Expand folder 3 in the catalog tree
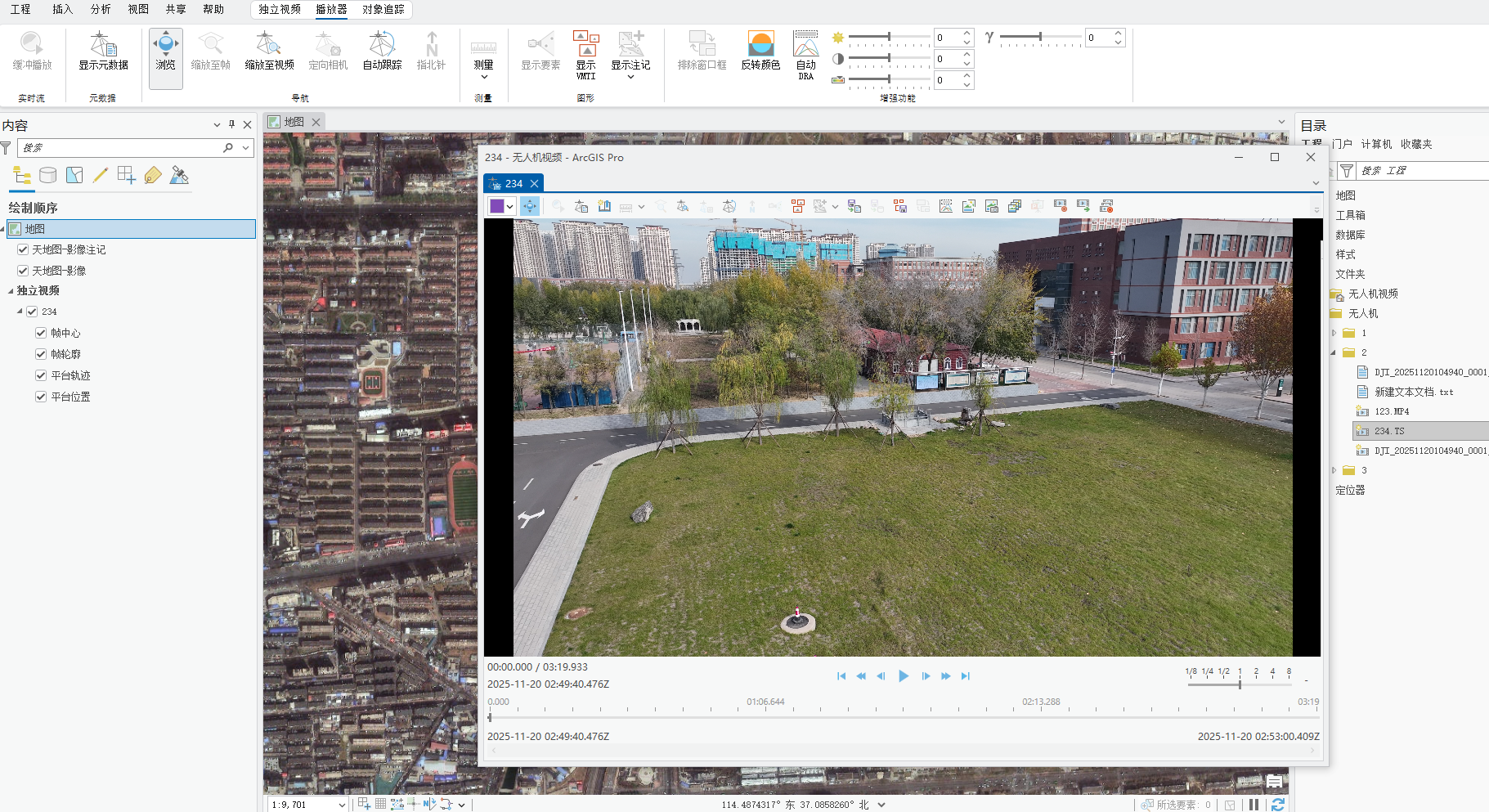This screenshot has width=1489, height=812. click(x=1334, y=470)
